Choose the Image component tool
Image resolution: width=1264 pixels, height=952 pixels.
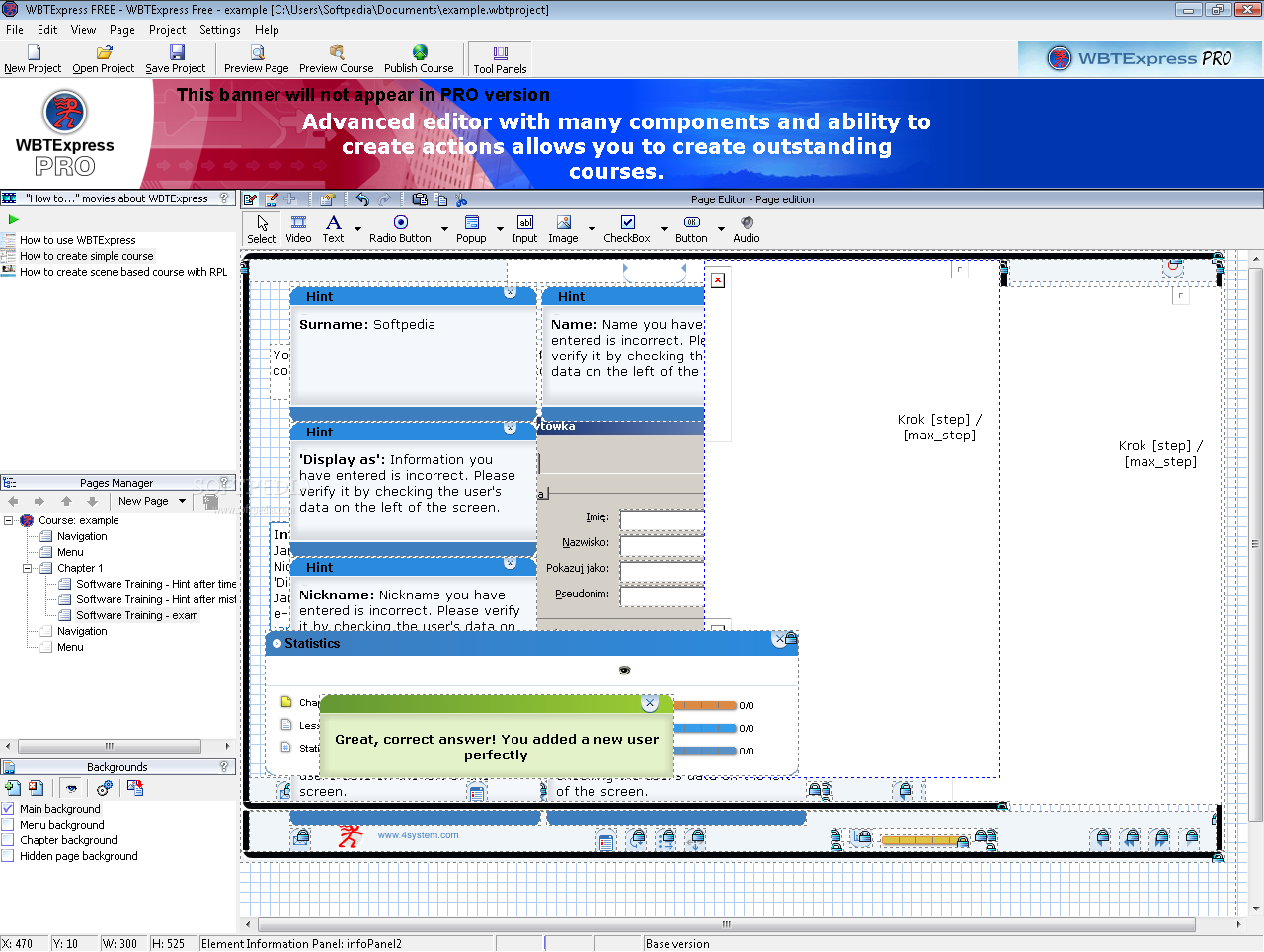563,229
